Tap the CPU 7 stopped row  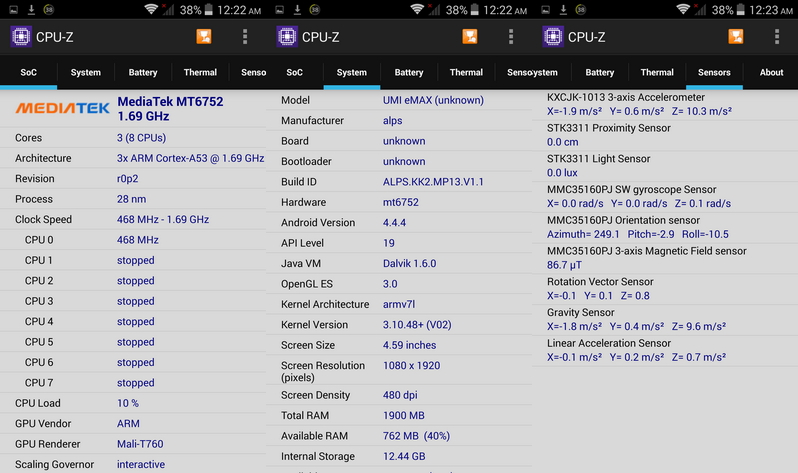(x=133, y=382)
